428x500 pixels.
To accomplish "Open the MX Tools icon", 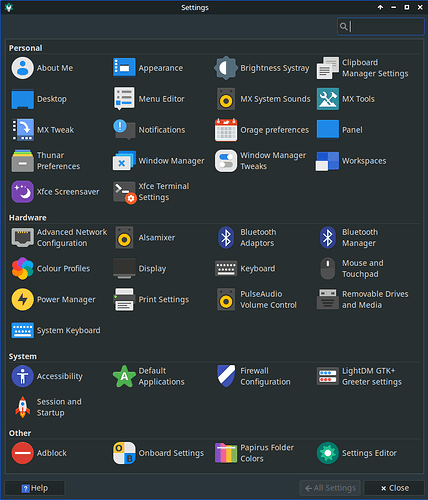I will (328, 99).
